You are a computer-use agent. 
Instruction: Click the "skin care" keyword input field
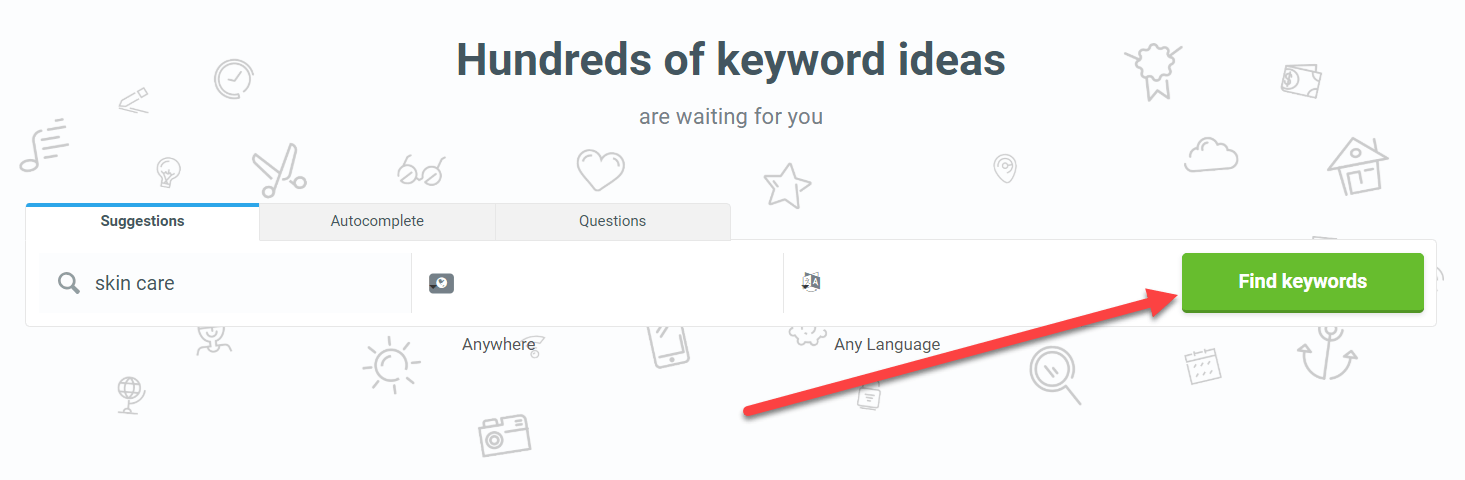[240, 283]
